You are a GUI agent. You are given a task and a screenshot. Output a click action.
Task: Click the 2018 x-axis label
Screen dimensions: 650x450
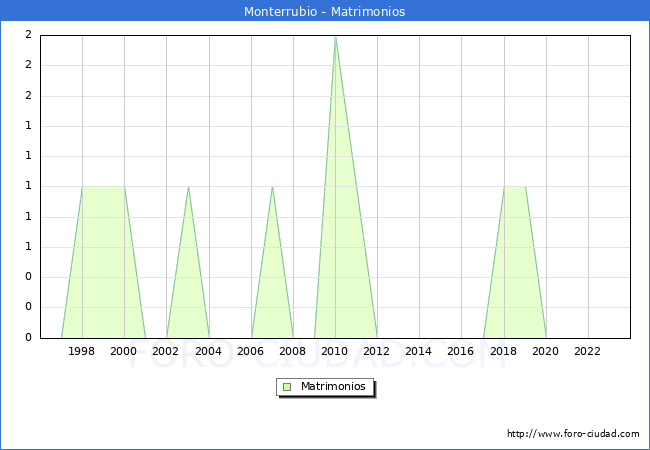click(x=504, y=351)
